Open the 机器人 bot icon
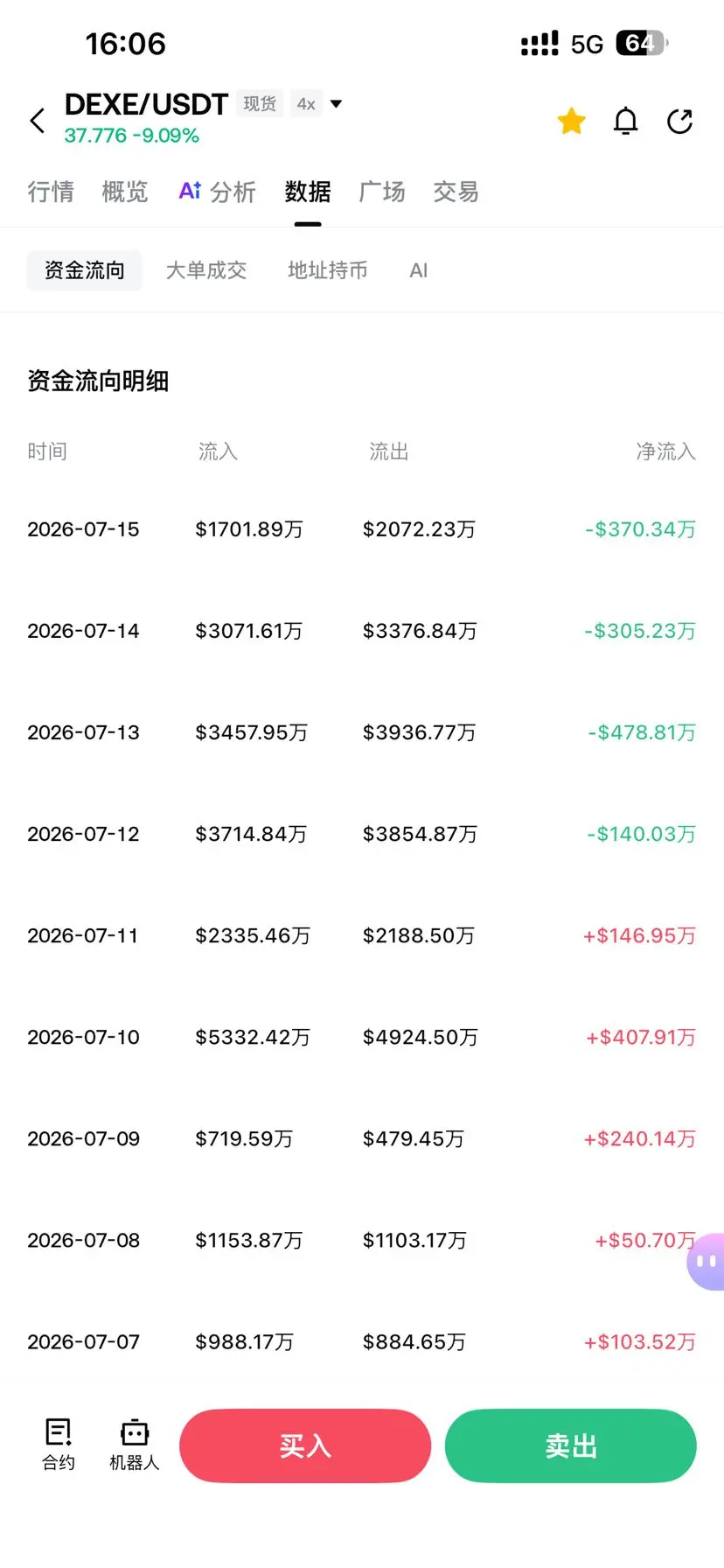This screenshot has height=1568, width=724. 135,1445
